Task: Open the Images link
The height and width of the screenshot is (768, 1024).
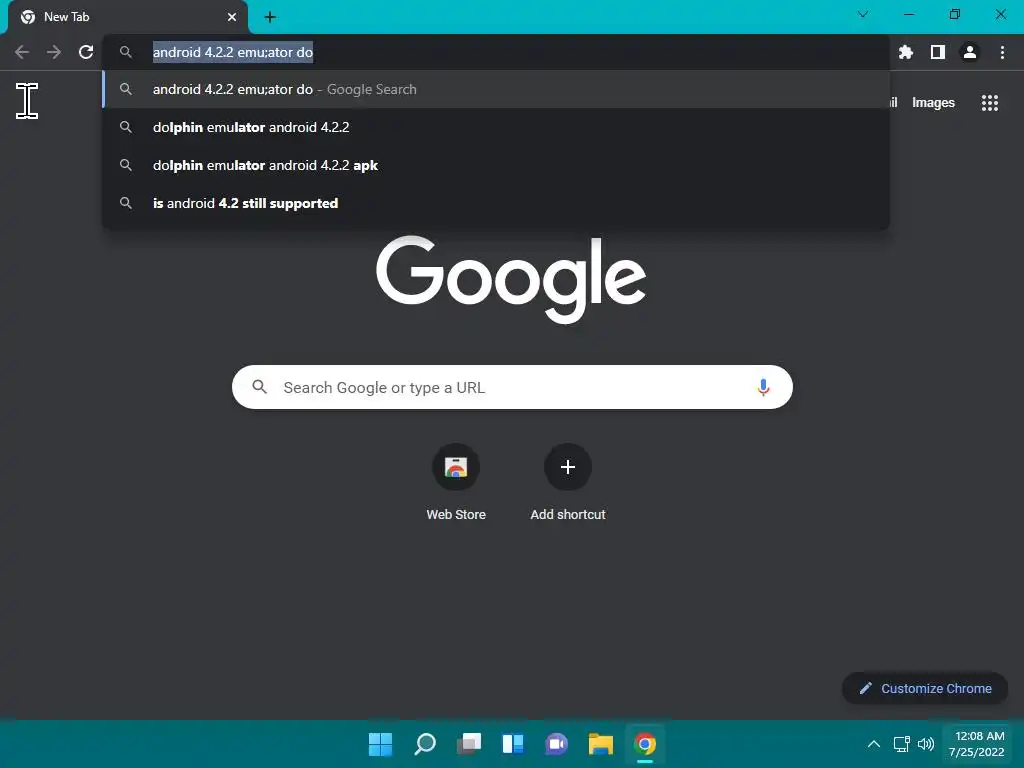Action: click(933, 103)
